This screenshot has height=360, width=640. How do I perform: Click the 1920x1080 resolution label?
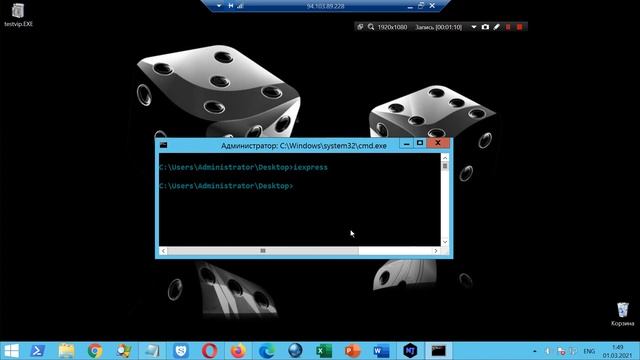[392, 27]
